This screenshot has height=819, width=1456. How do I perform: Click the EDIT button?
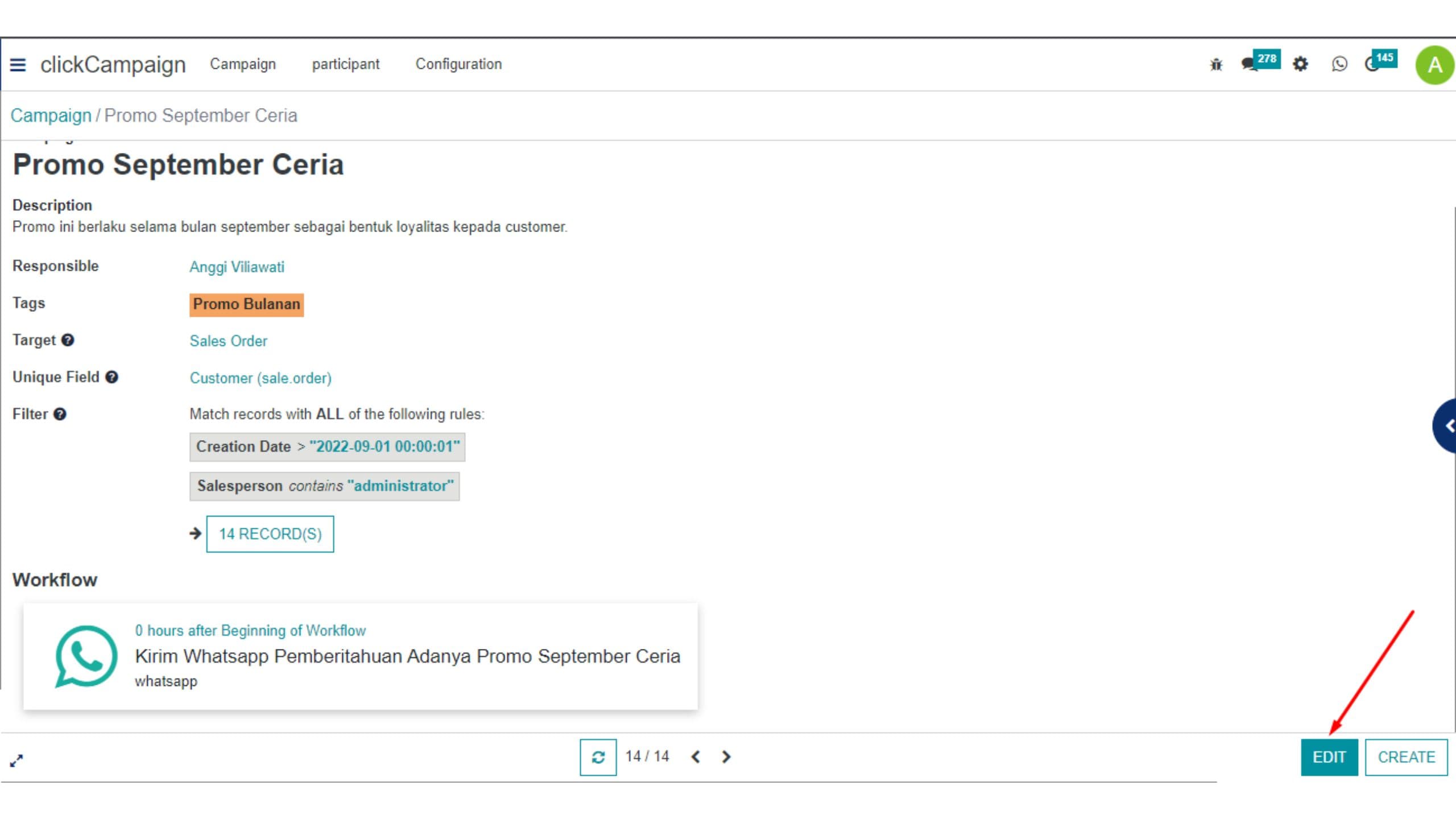(x=1329, y=757)
